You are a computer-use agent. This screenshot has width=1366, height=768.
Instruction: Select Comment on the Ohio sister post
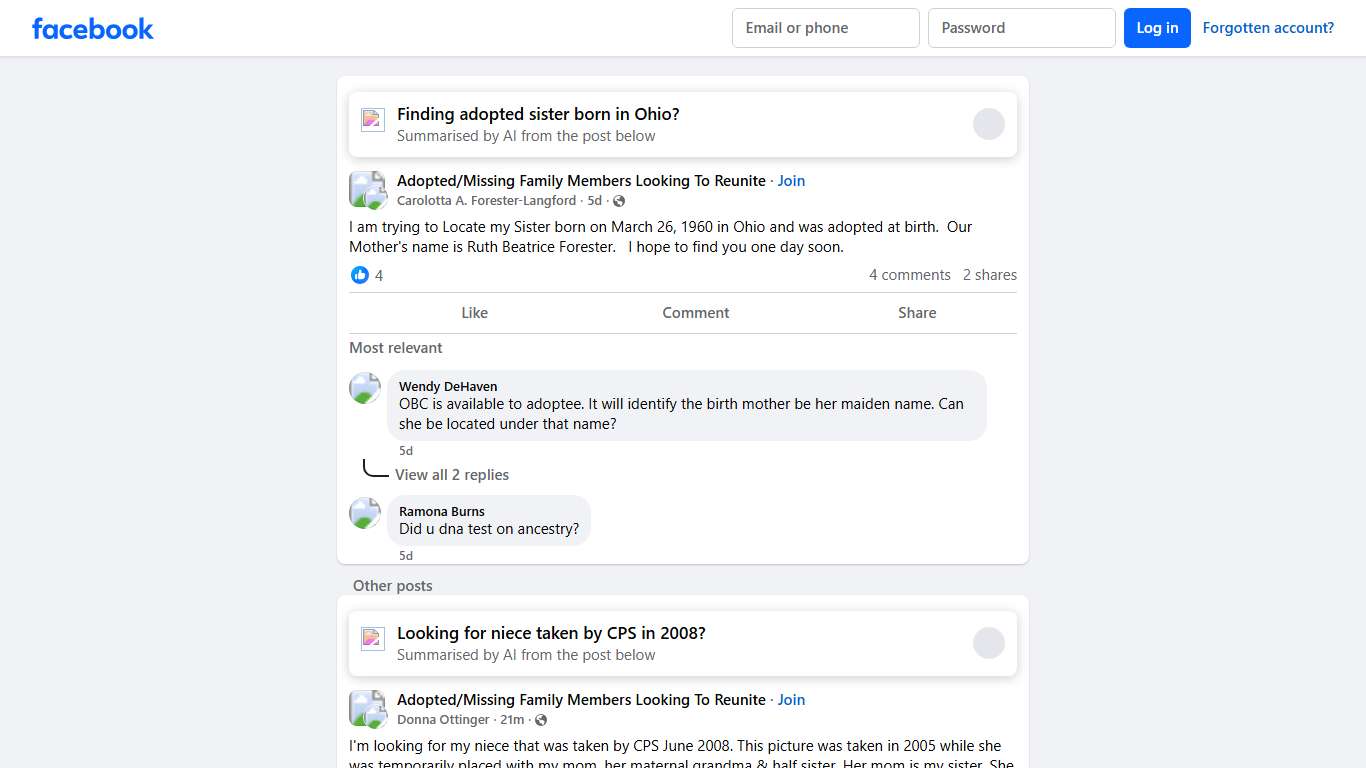695,313
